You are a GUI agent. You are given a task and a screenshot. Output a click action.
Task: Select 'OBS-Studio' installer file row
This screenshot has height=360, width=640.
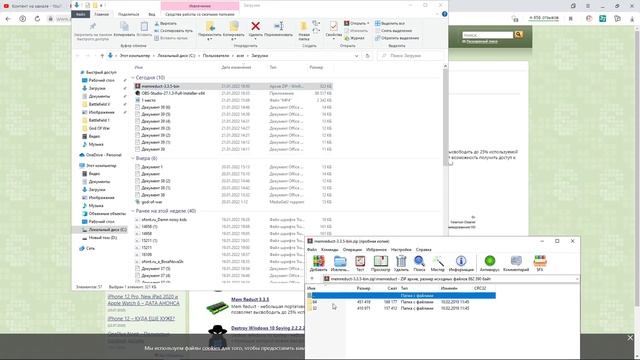tap(233, 93)
